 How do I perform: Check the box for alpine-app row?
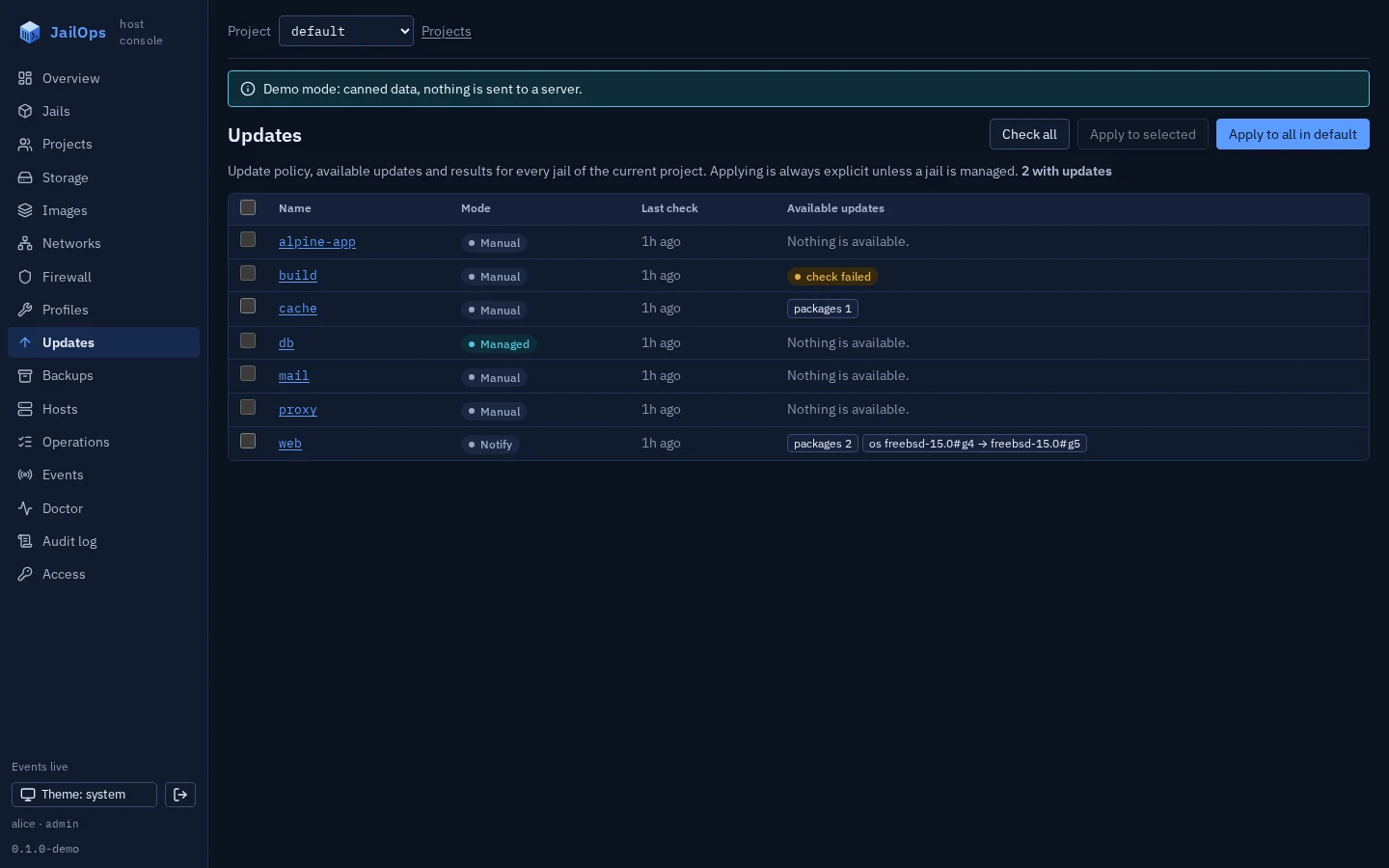click(x=248, y=239)
